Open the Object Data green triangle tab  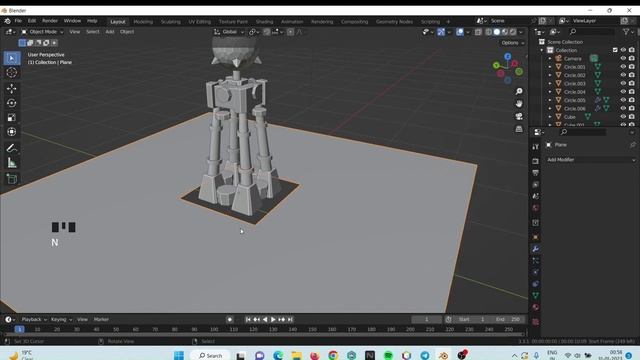click(x=536, y=295)
